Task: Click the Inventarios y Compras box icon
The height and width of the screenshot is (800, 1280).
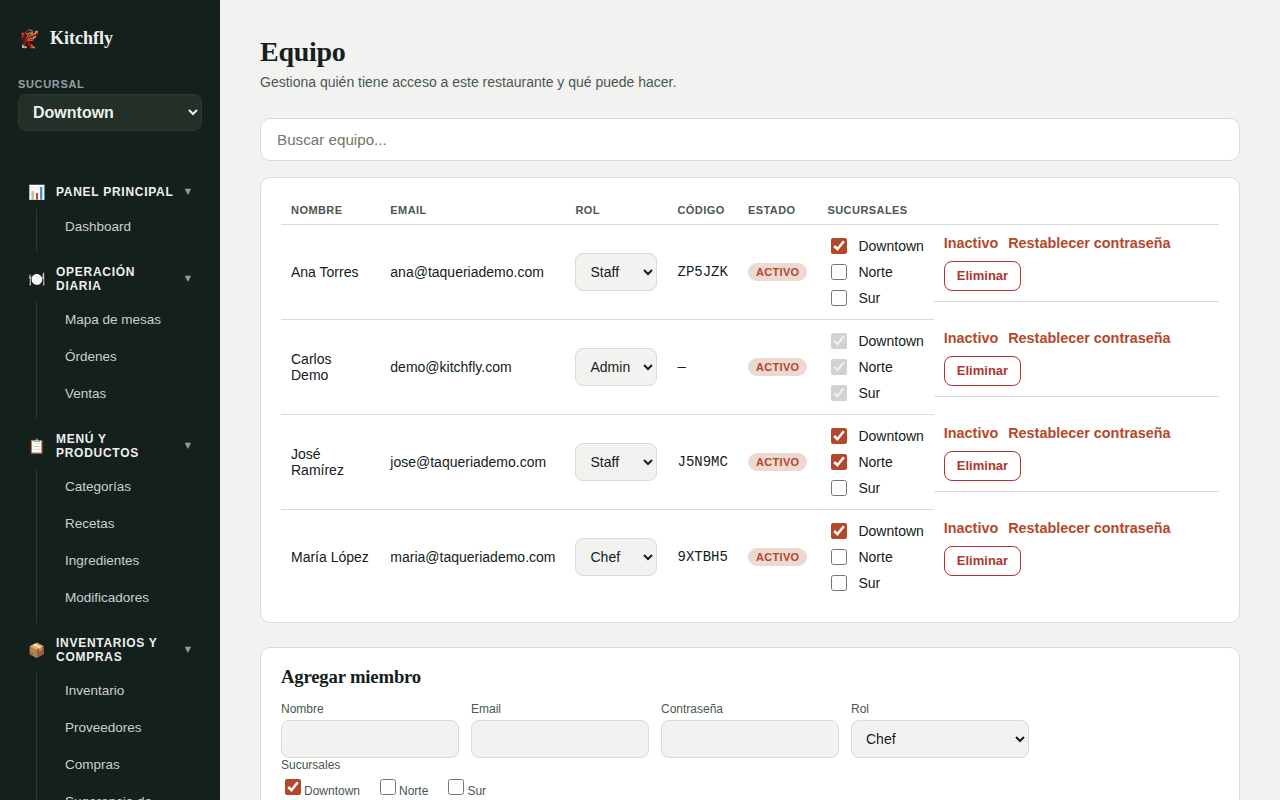Action: [37, 650]
